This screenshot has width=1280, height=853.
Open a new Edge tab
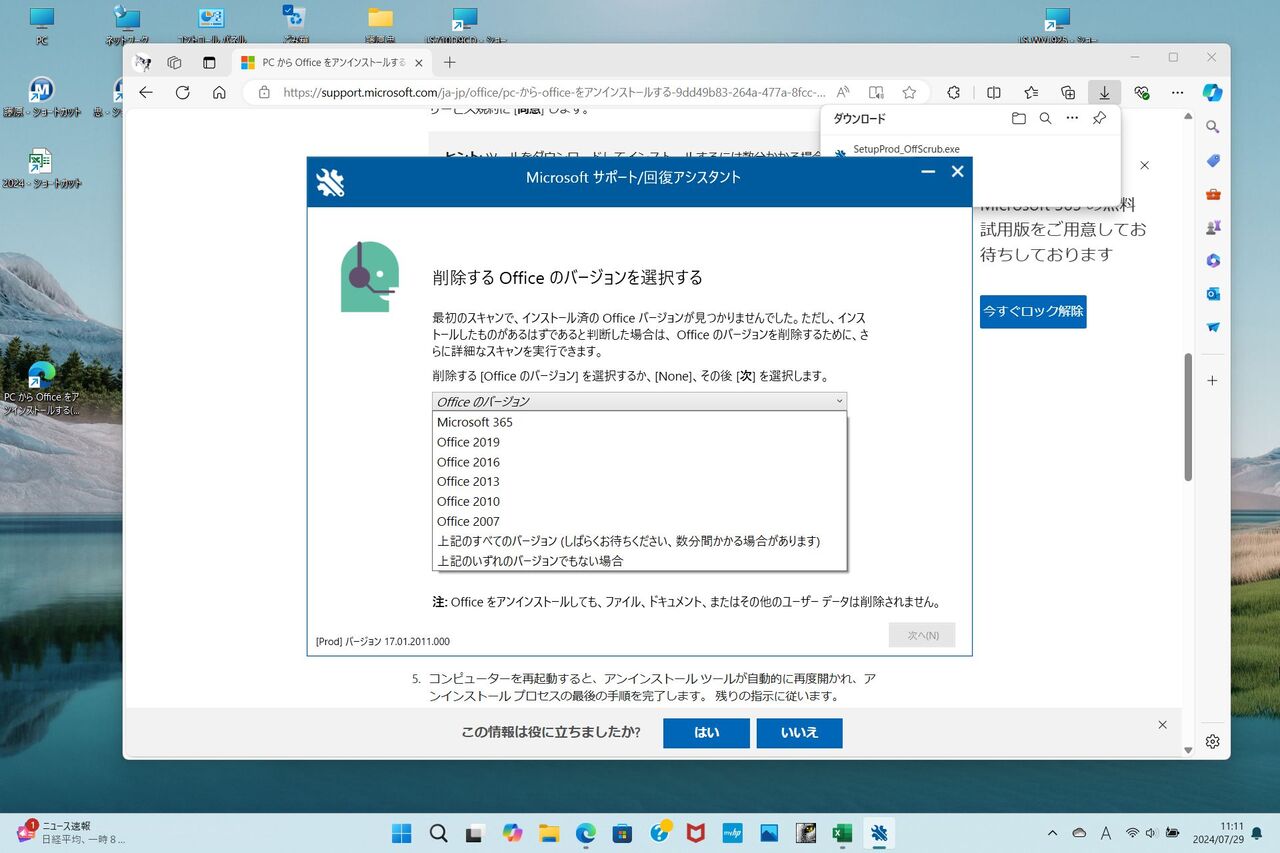(x=450, y=62)
